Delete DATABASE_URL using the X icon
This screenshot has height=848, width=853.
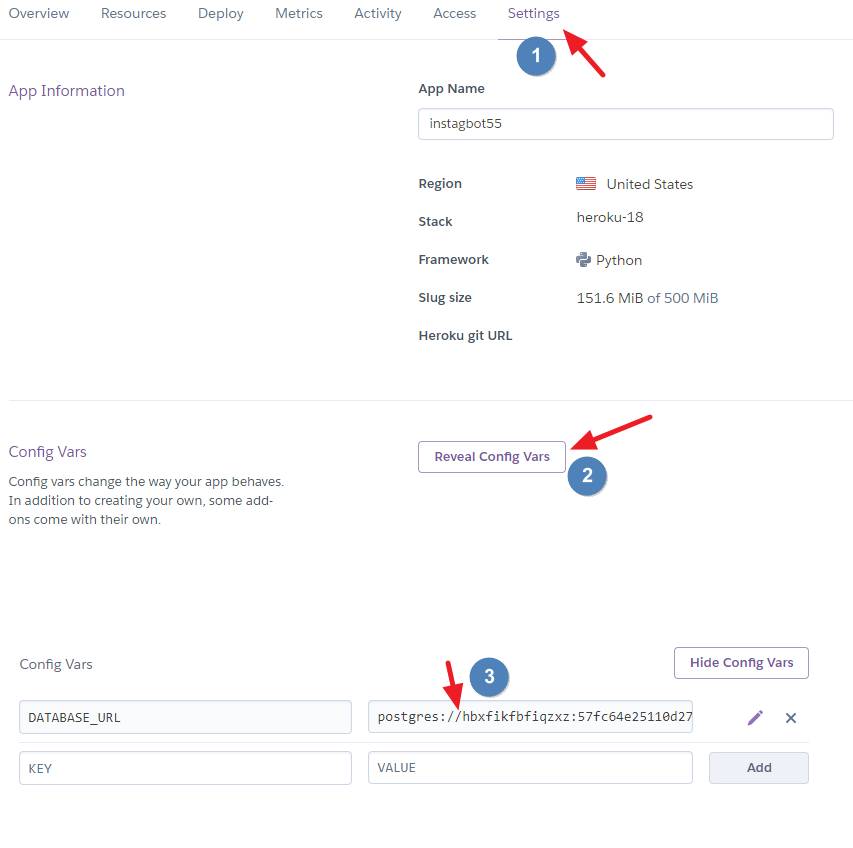tap(791, 718)
